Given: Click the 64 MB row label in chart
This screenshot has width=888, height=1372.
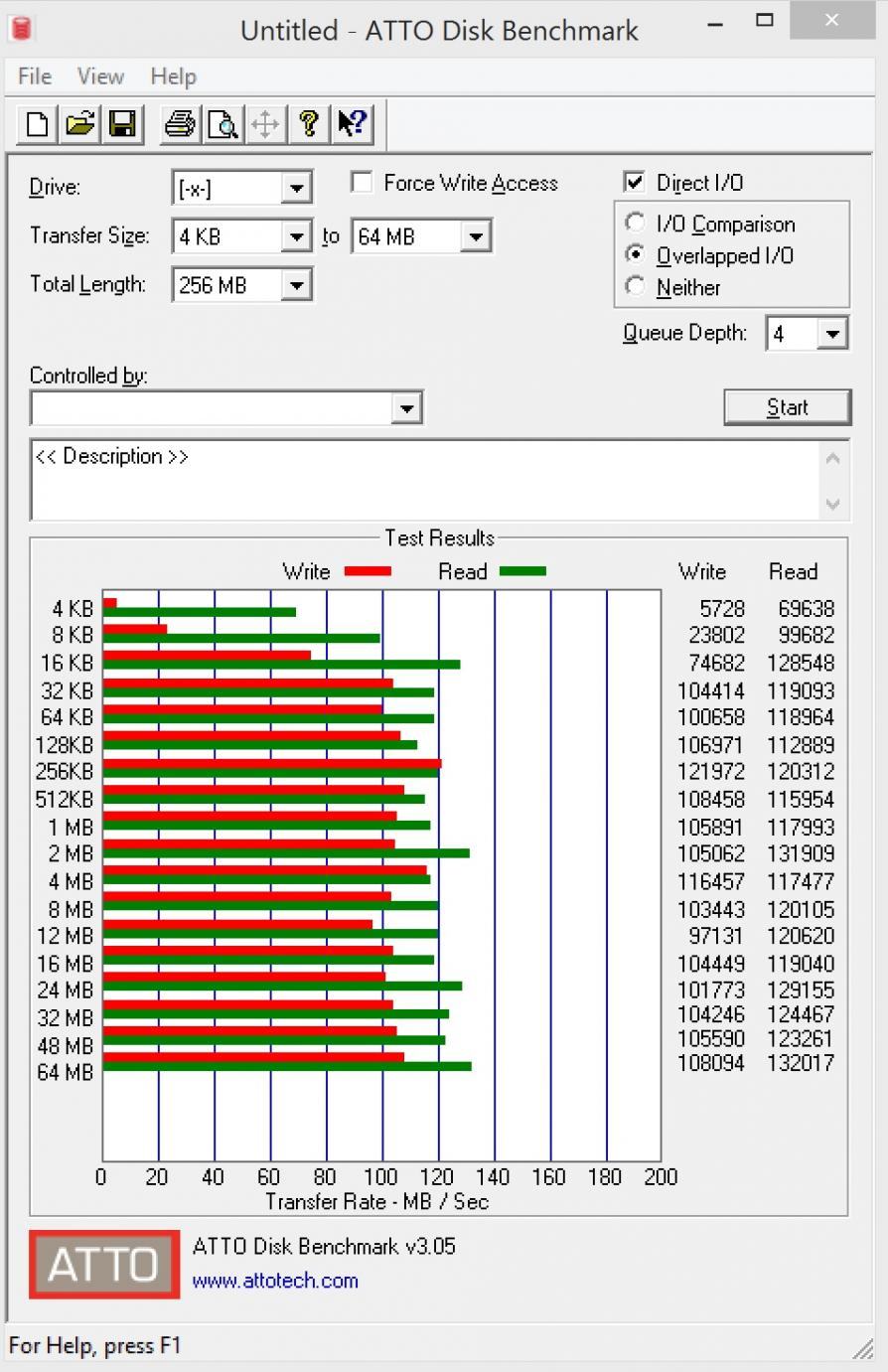Looking at the screenshot, I should pos(65,1073).
